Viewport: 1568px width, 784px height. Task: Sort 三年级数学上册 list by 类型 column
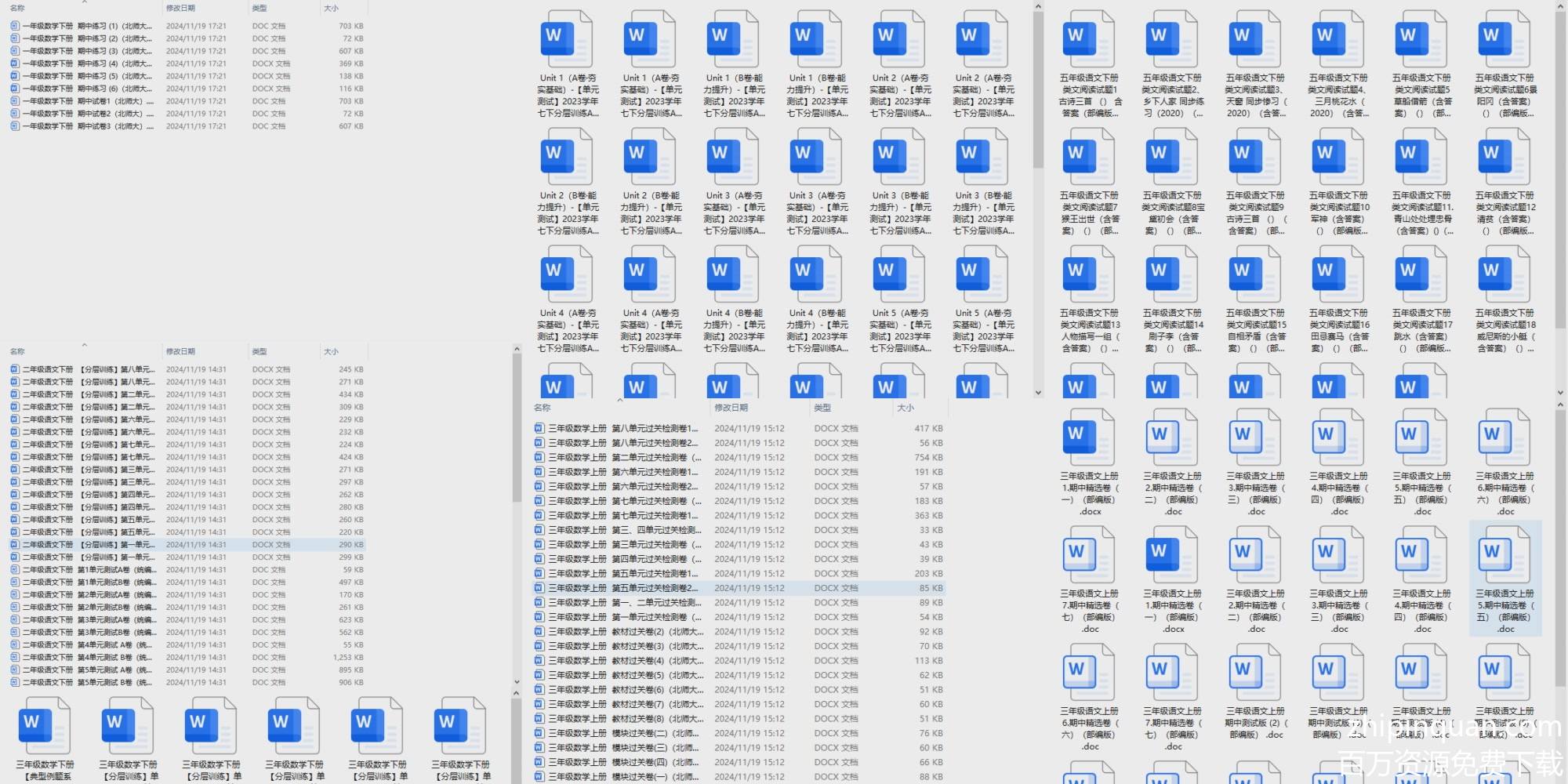tap(822, 408)
